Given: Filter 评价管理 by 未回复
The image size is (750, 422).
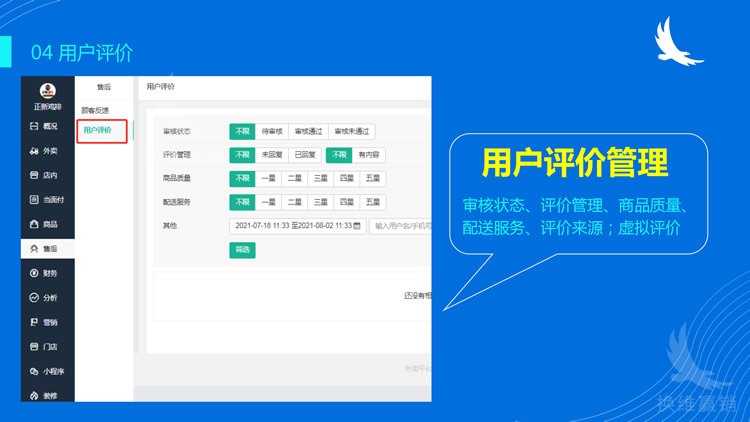Looking at the screenshot, I should [272, 155].
